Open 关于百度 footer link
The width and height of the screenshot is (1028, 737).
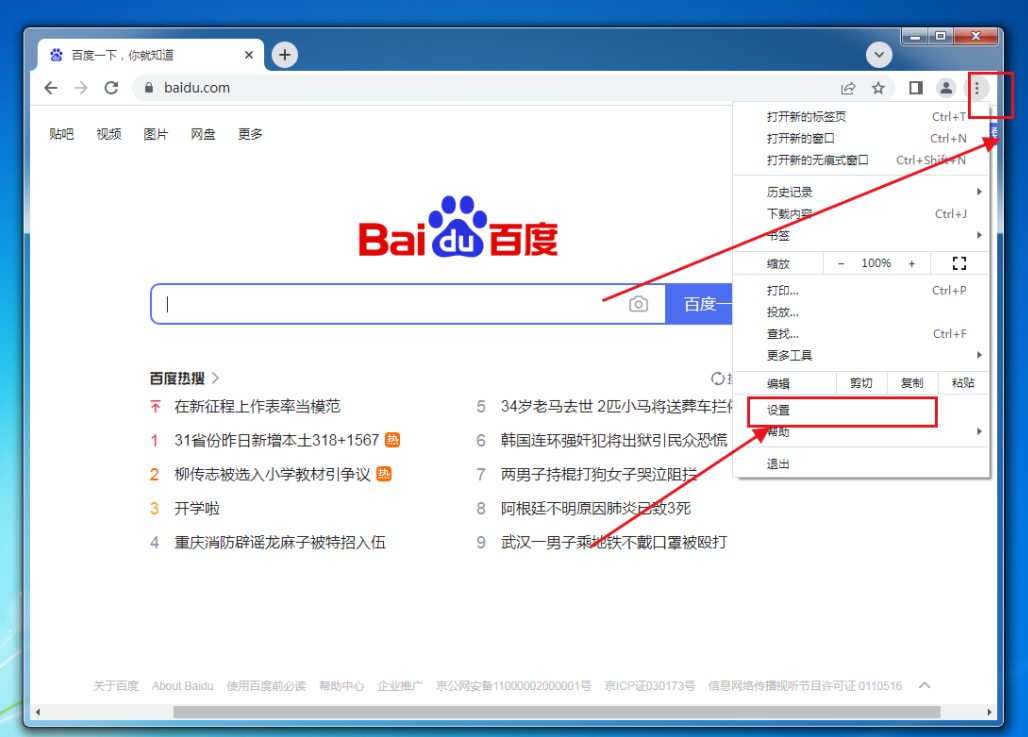tap(115, 686)
